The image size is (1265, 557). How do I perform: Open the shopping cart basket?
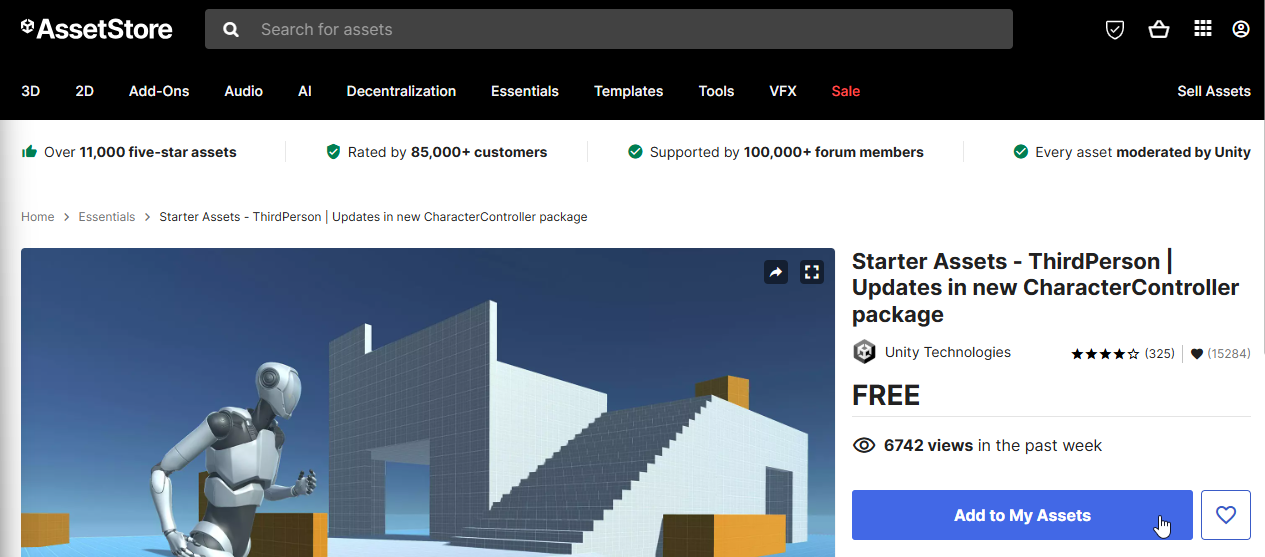(x=1159, y=30)
